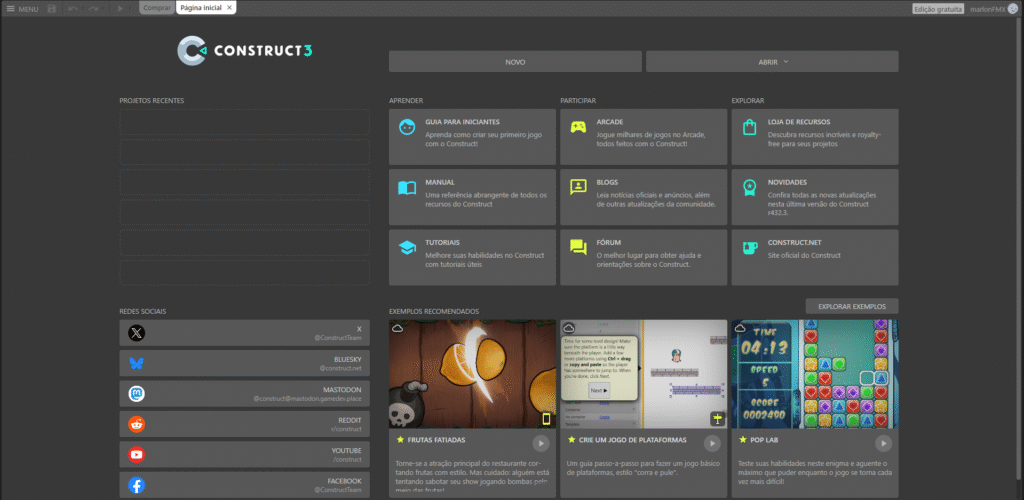The image size is (1024, 500).
Task: Open the BLOGS card title
Action: click(607, 183)
